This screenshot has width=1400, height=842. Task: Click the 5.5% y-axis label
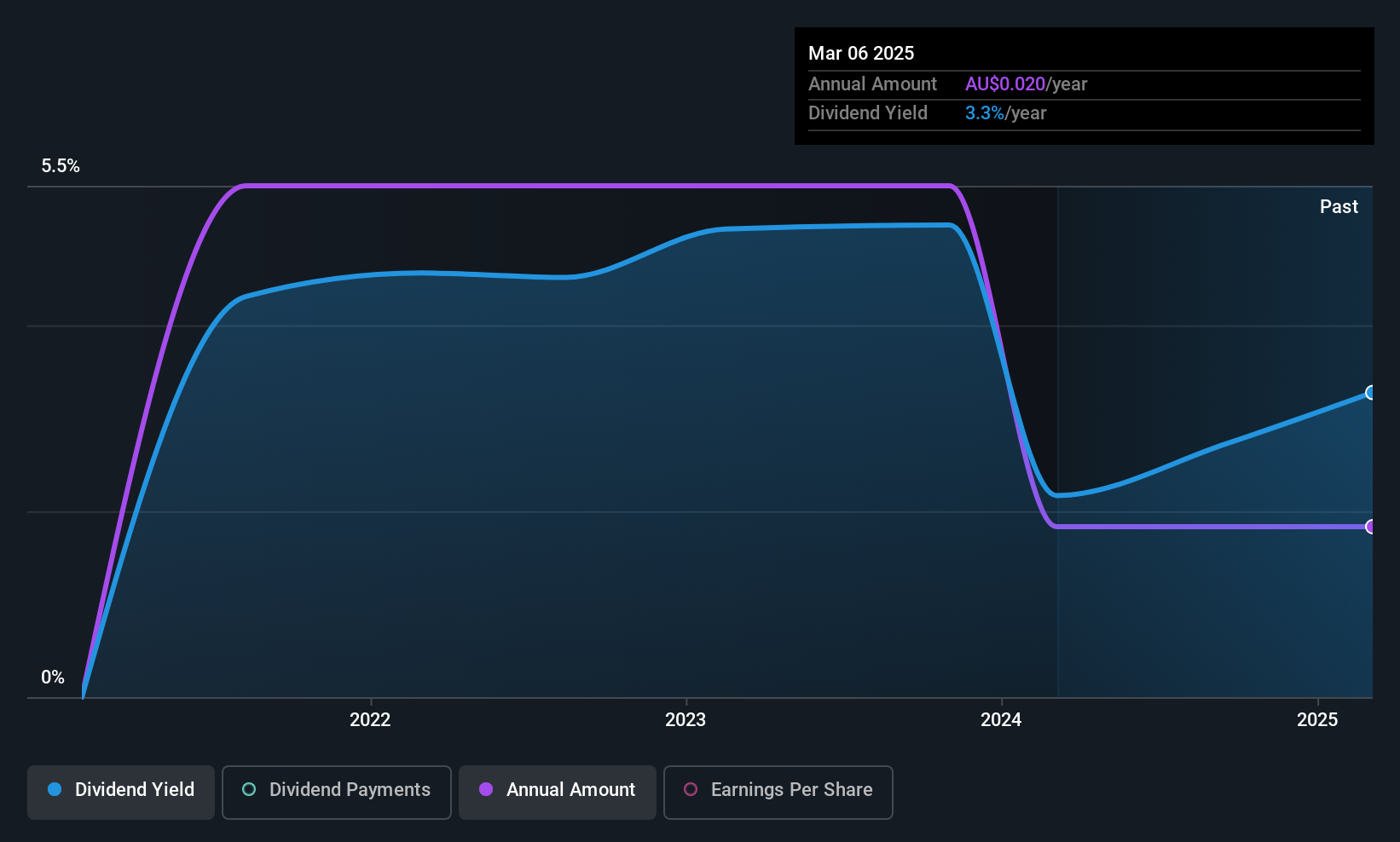[61, 166]
